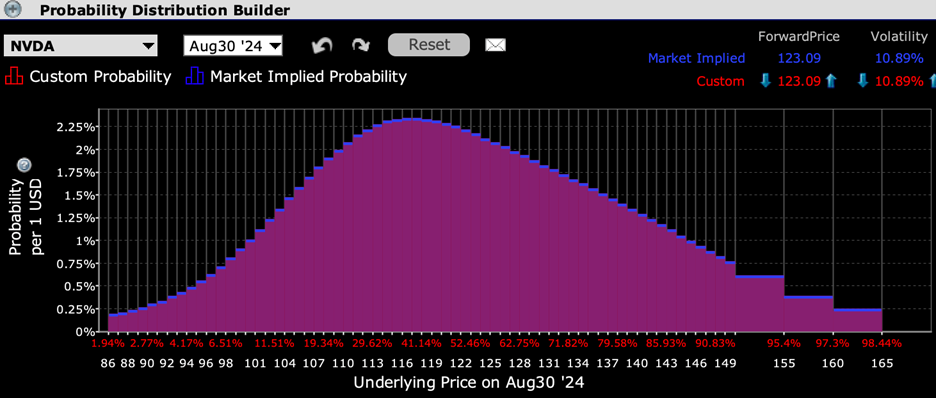Click the help question mark icon
Image resolution: width=936 pixels, height=398 pixels.
click(24, 165)
